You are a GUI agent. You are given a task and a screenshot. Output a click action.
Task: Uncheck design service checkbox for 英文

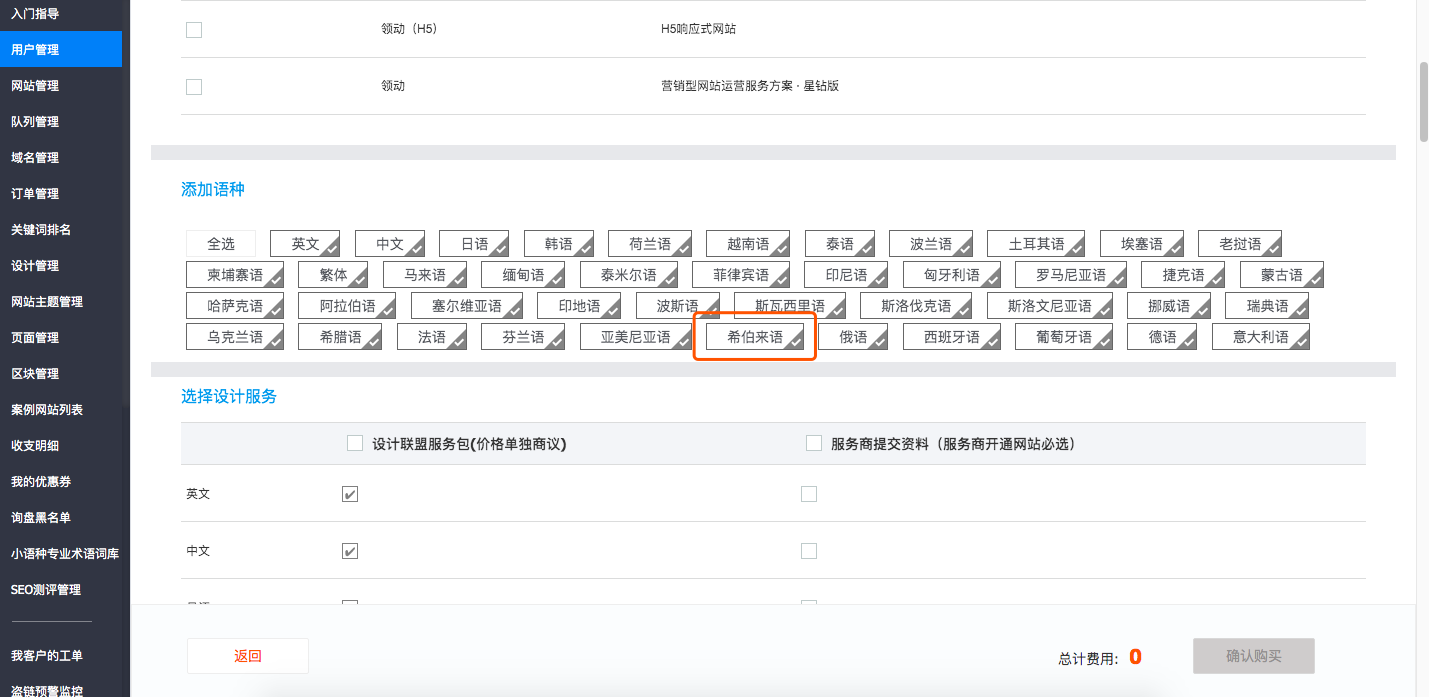[x=350, y=494]
